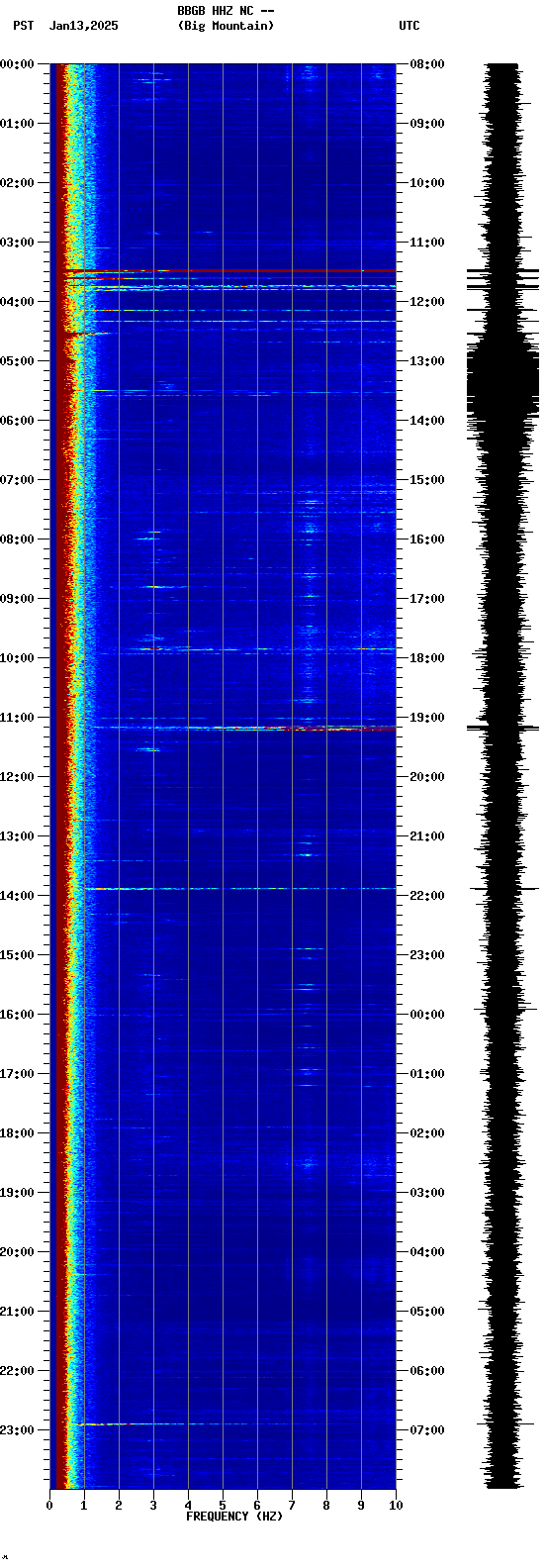Click the 22:00 UTC time label
The width and height of the screenshot is (546, 1568).
(426, 896)
